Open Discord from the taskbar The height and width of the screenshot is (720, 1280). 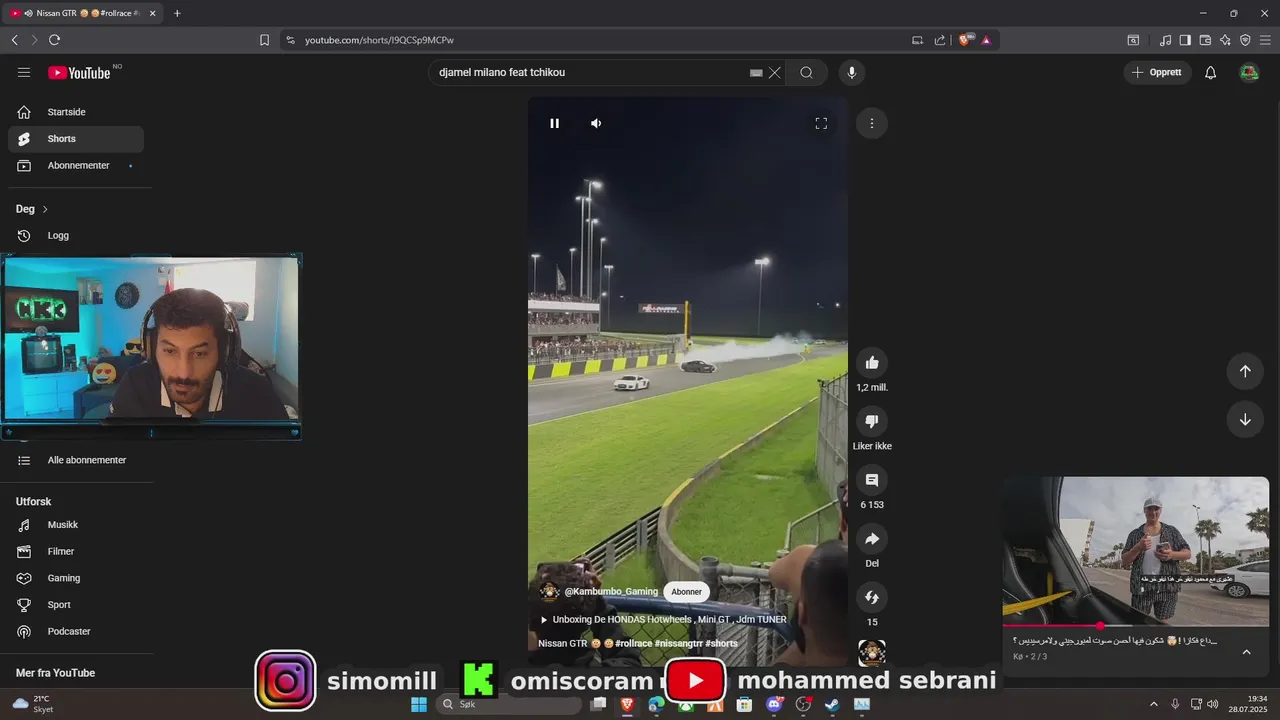pos(774,704)
